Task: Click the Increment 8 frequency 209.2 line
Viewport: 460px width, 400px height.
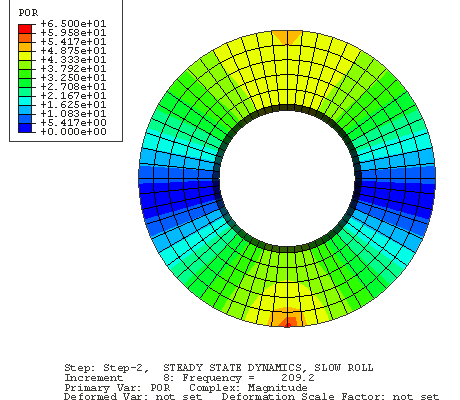Action: click(x=189, y=378)
